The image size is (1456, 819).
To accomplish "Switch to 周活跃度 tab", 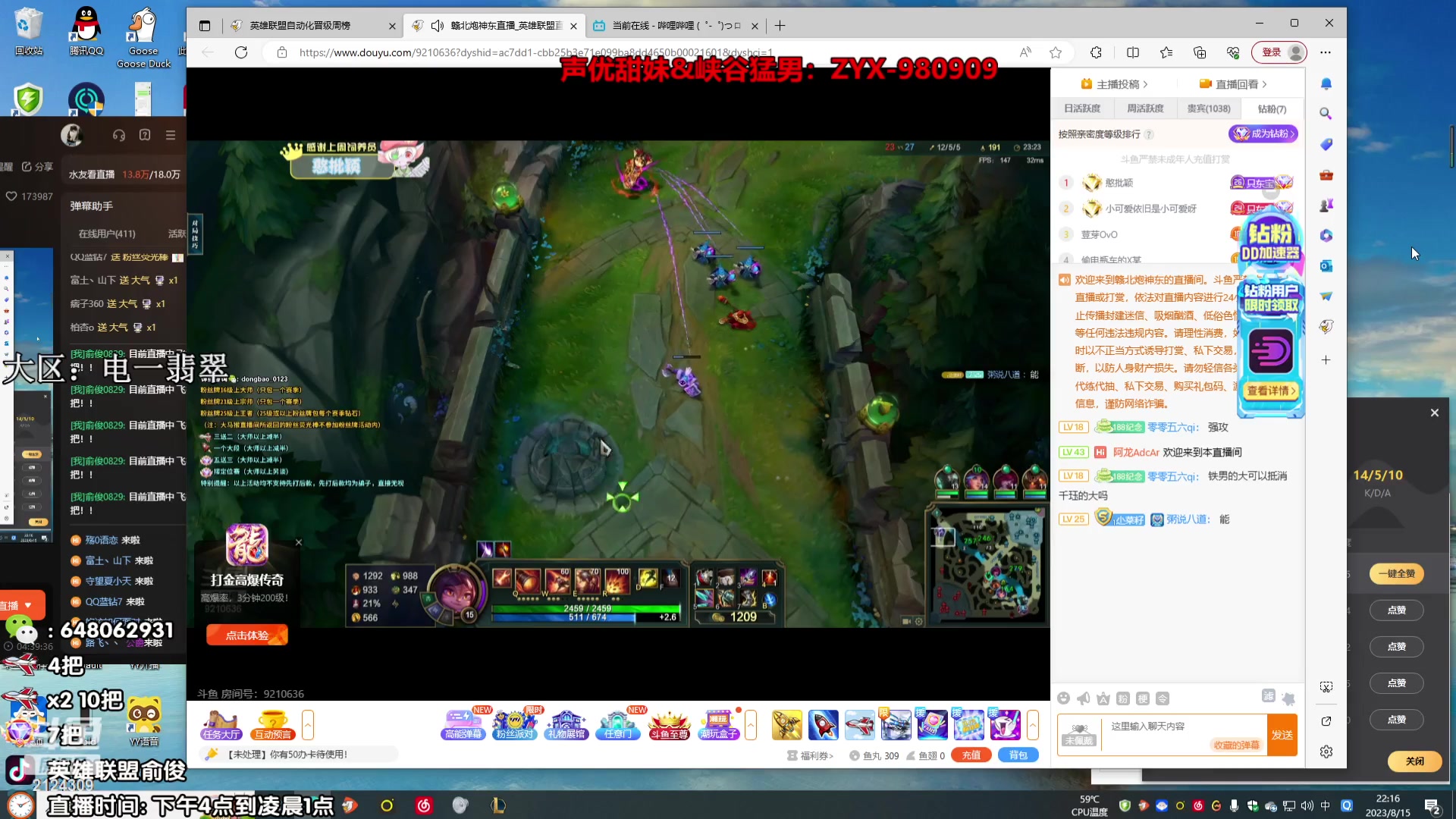I will click(1145, 108).
